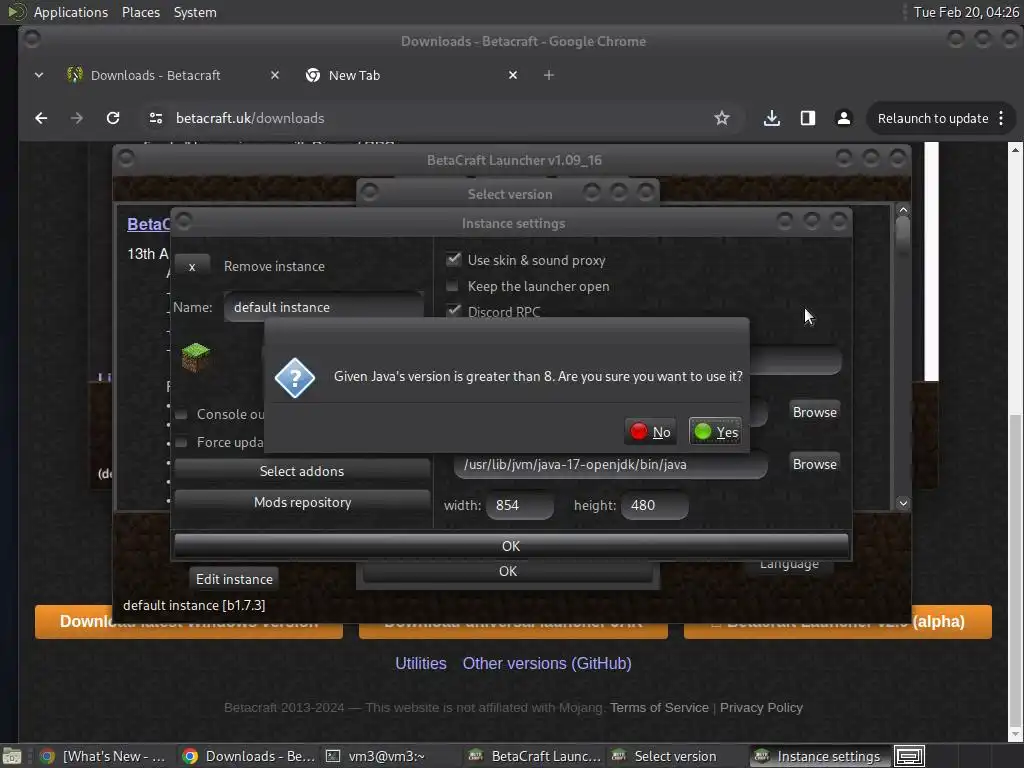Open Chrome profile icon
1024x768 pixels.
pyautogui.click(x=844, y=118)
